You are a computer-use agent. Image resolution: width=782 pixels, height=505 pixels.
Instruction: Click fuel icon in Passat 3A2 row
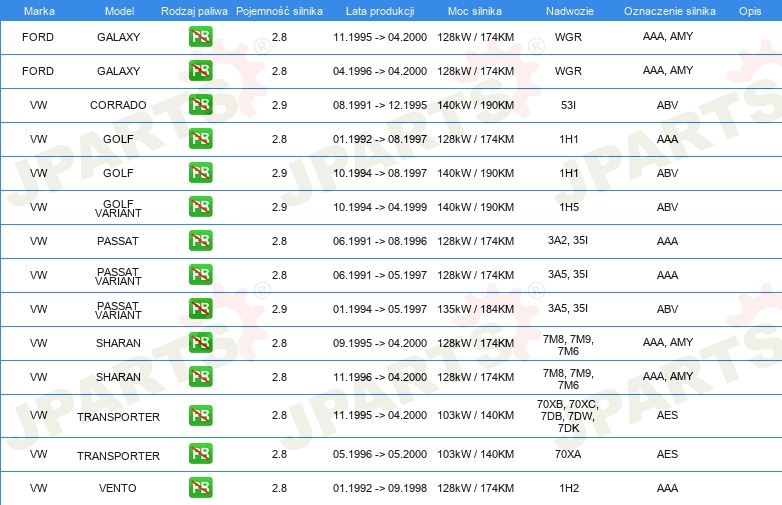200,240
